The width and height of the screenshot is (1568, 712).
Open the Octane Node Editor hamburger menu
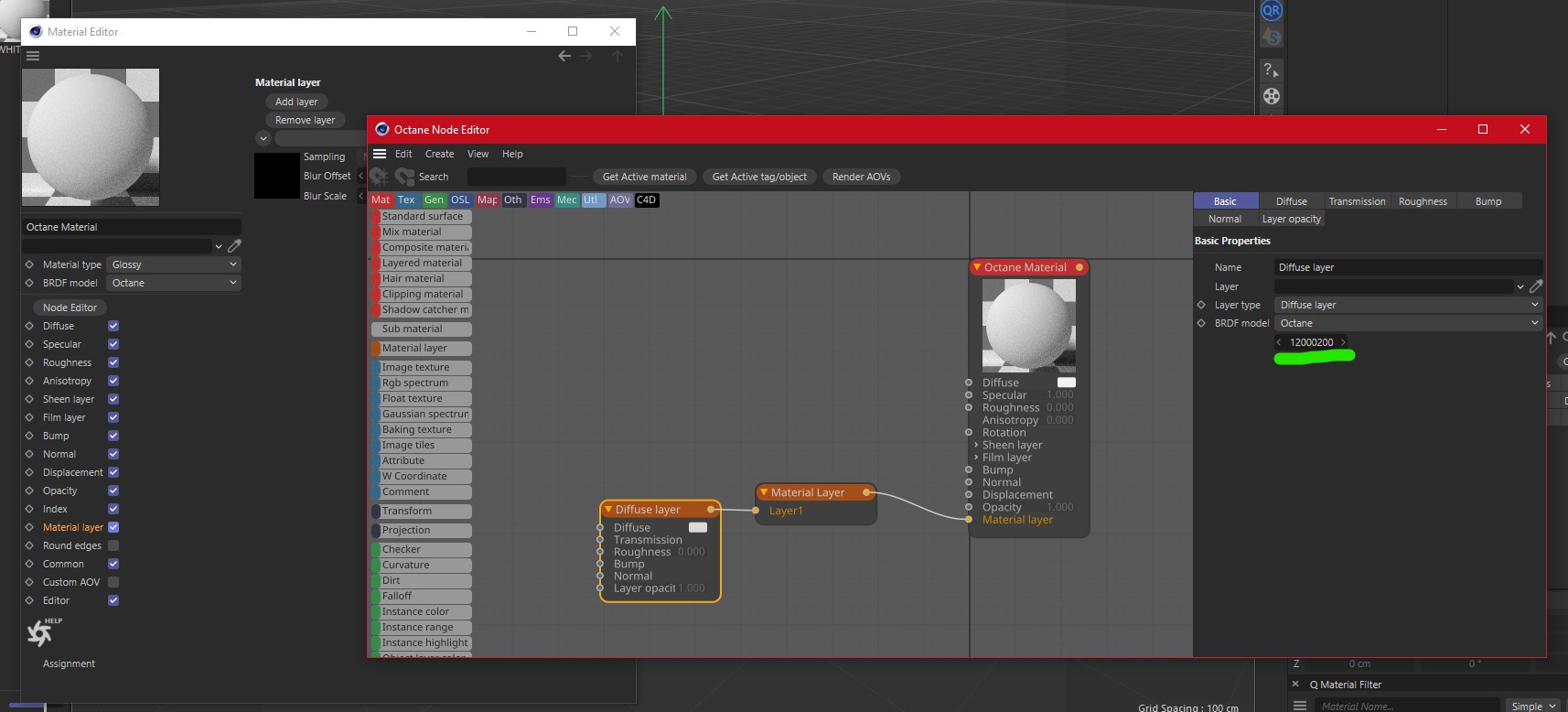pos(380,154)
